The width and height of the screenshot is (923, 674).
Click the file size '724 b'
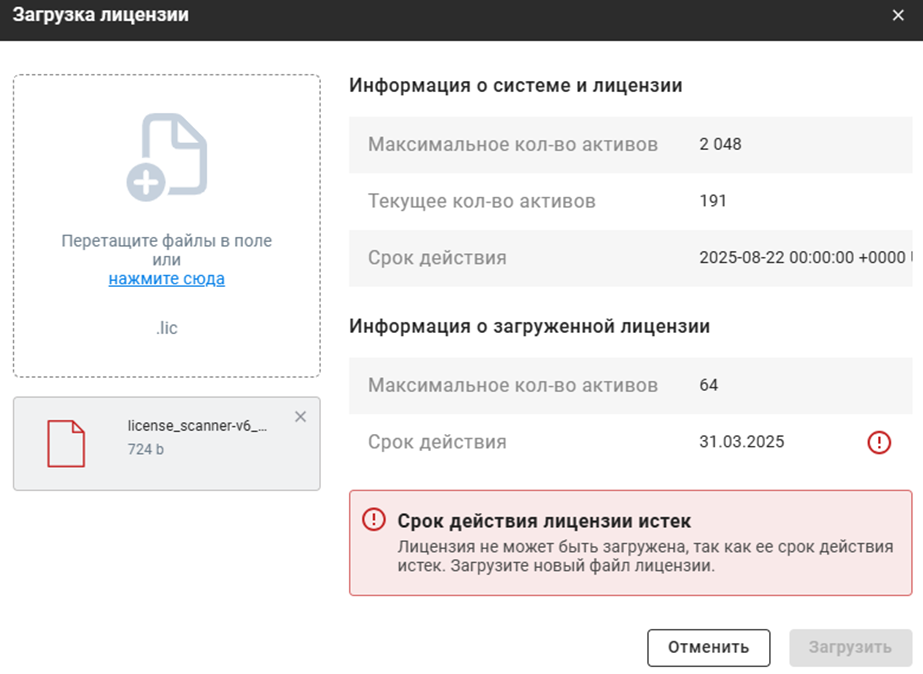tap(145, 449)
